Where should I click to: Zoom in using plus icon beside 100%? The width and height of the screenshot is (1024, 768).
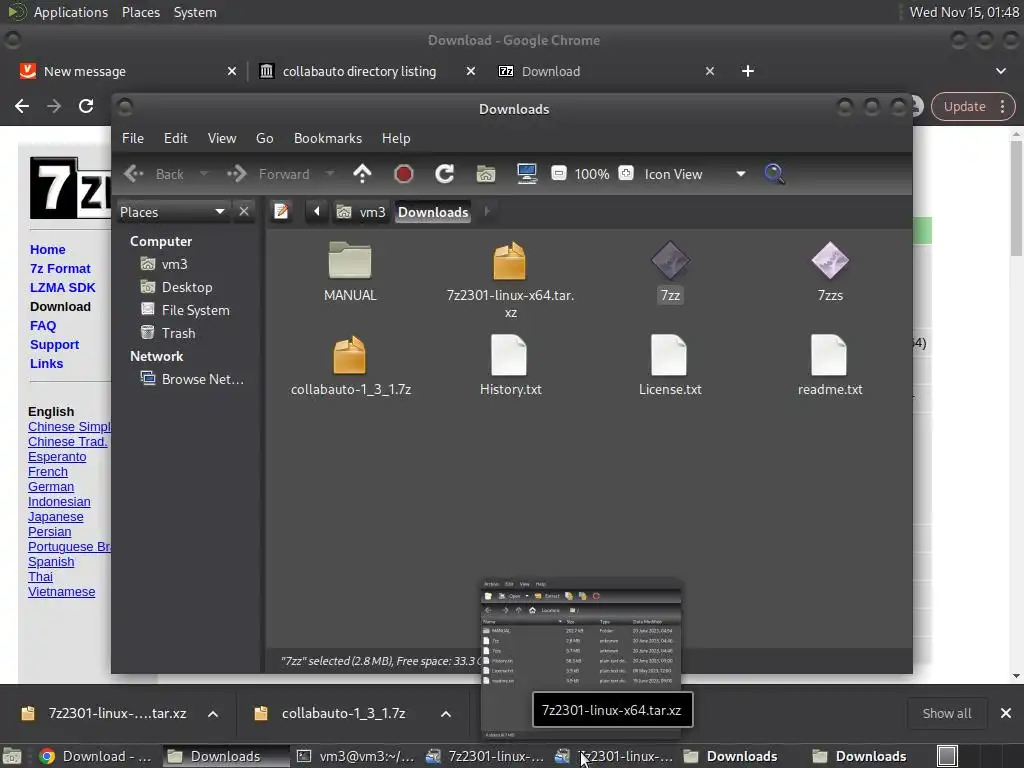coord(626,173)
